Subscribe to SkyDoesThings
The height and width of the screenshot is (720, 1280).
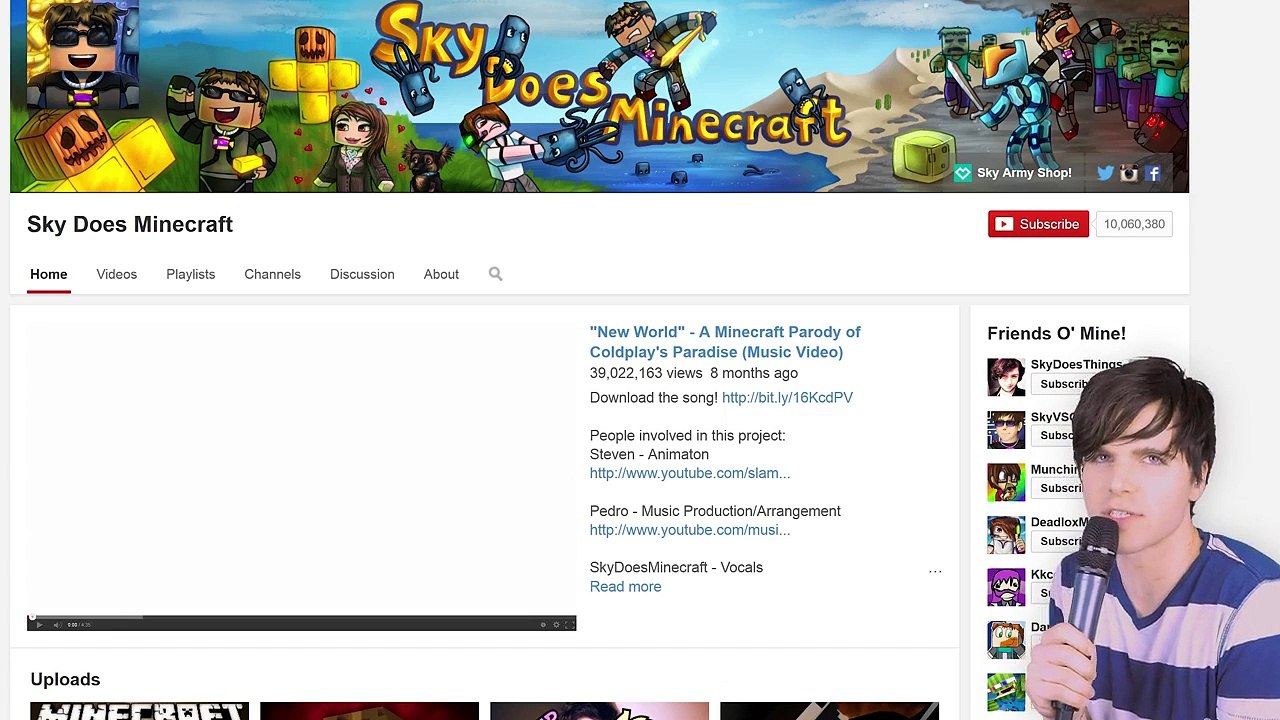[x=1060, y=384]
